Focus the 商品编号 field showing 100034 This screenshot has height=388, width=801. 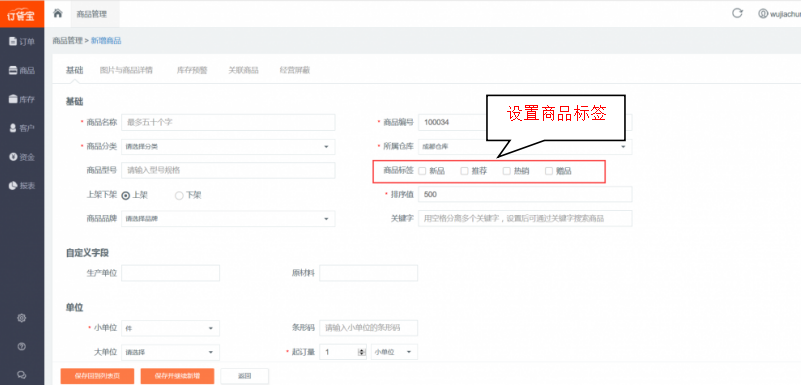pyautogui.click(x=525, y=123)
